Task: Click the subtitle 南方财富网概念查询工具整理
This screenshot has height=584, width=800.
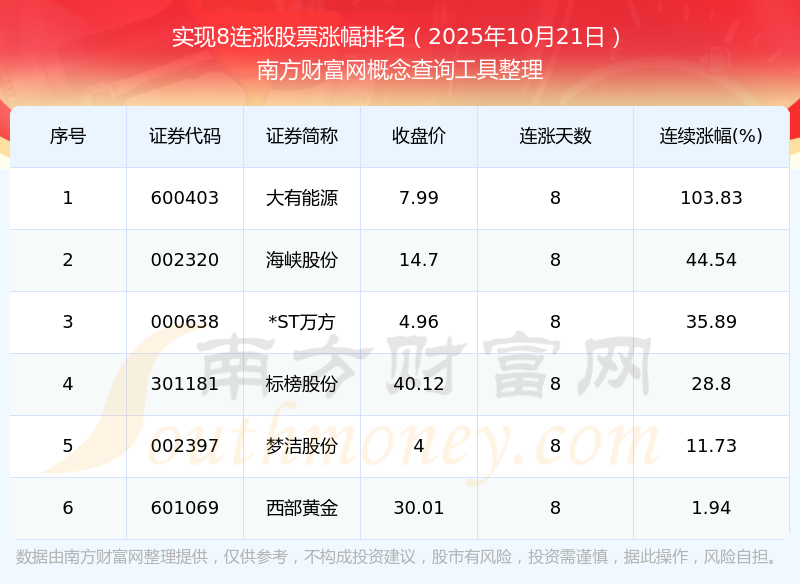Action: tap(399, 70)
